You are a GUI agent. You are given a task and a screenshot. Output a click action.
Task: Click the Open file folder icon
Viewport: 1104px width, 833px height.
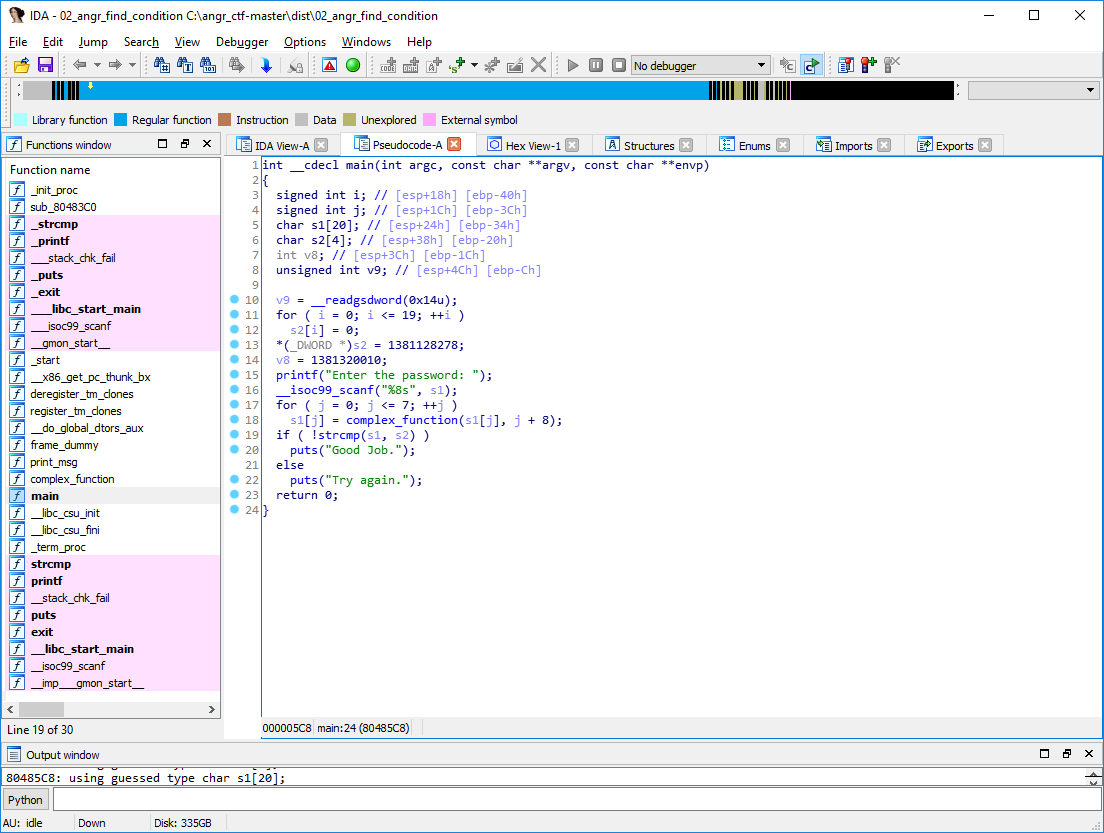point(21,65)
